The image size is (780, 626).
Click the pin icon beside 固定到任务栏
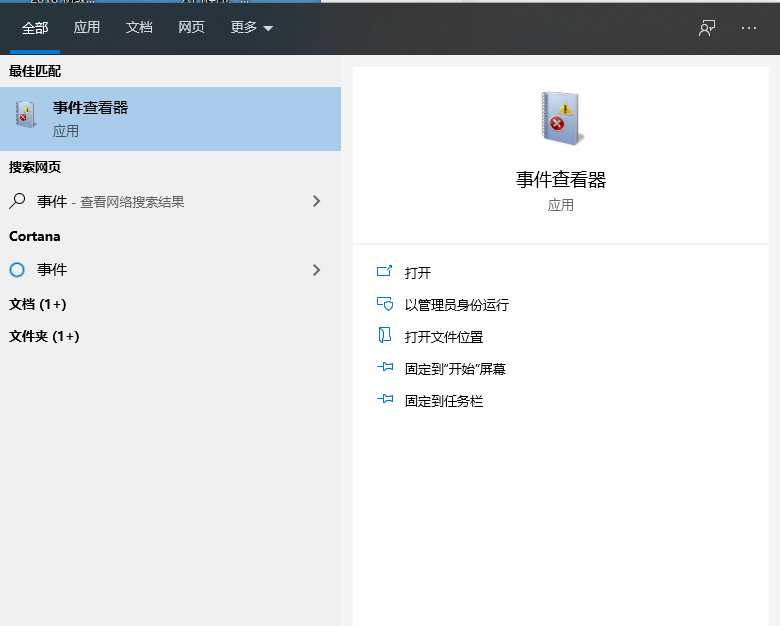[x=385, y=399]
